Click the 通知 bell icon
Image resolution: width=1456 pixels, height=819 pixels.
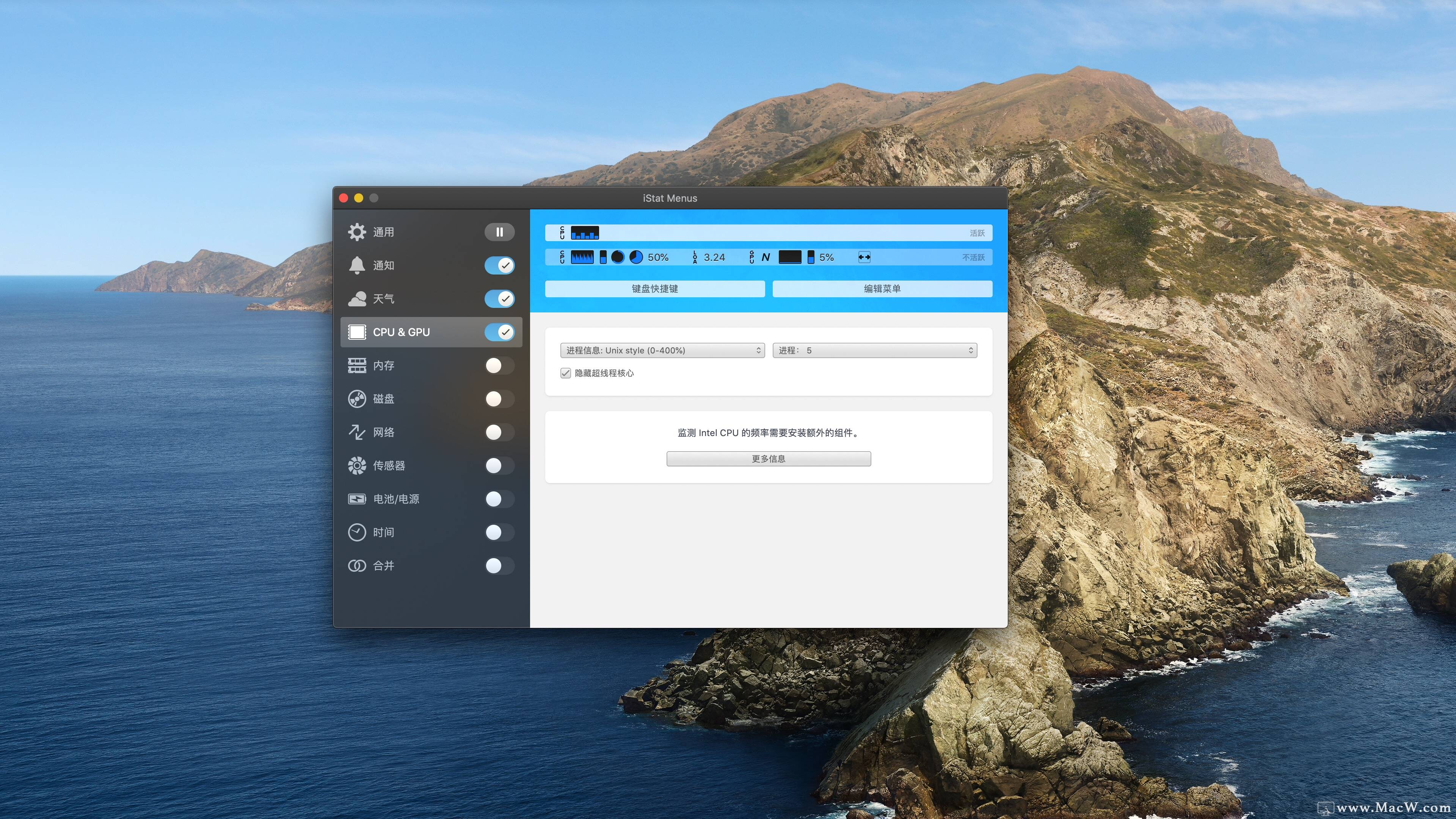[x=357, y=265]
